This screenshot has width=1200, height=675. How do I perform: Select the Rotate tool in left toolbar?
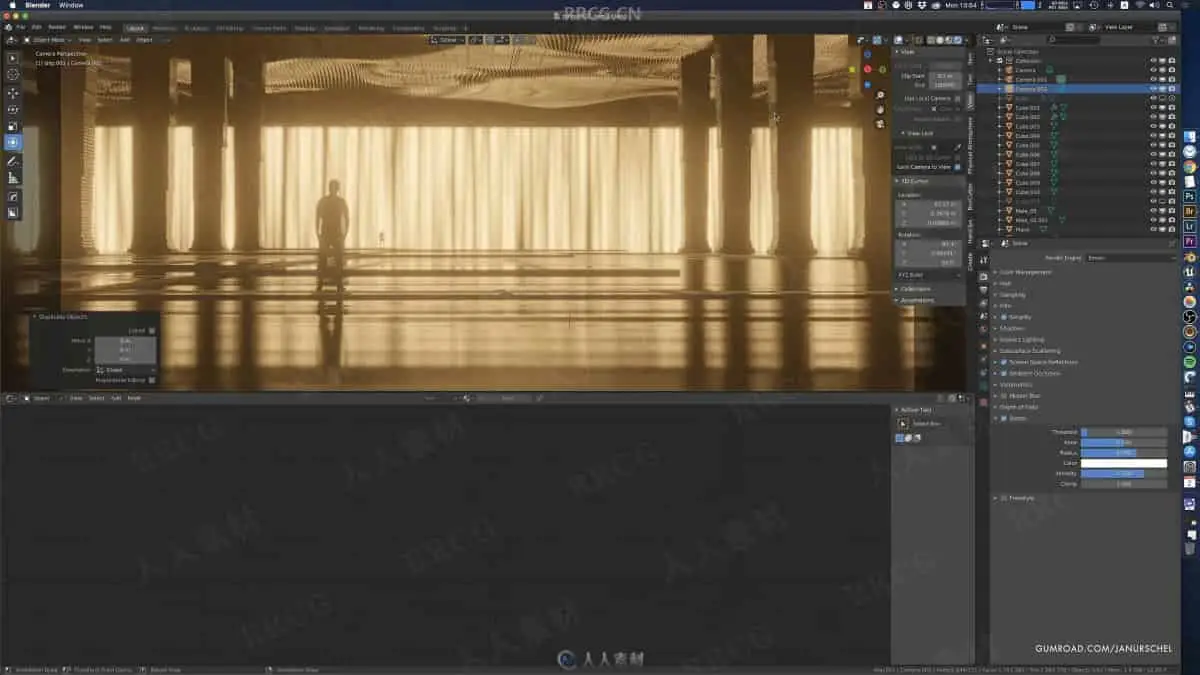click(x=13, y=109)
